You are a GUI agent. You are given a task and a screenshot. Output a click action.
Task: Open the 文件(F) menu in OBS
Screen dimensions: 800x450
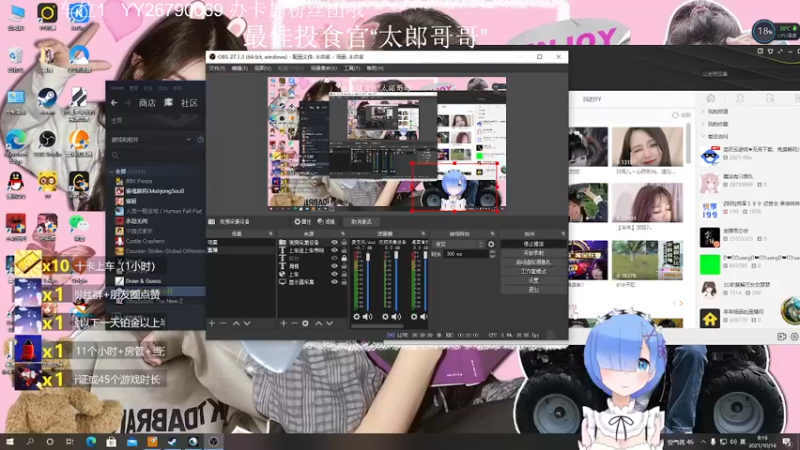coord(217,68)
